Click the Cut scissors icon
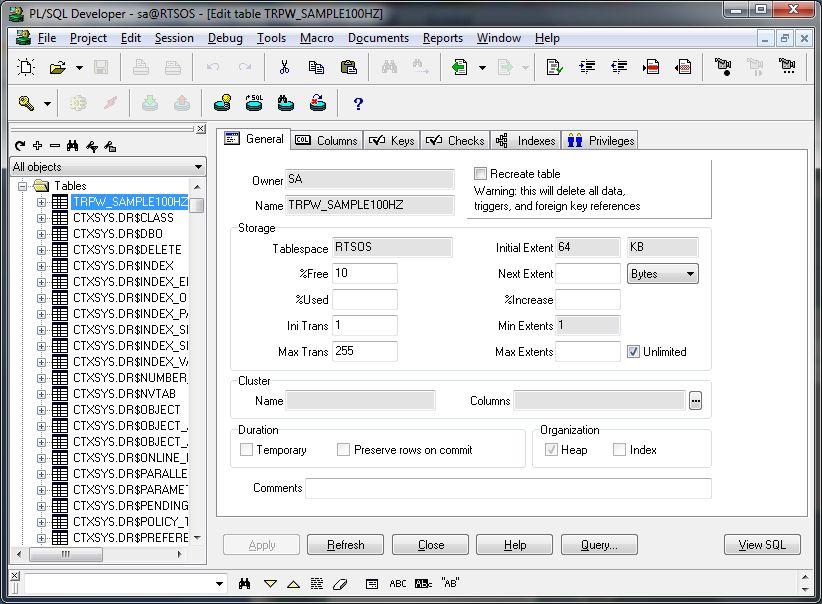The height and width of the screenshot is (604, 822). 284,67
